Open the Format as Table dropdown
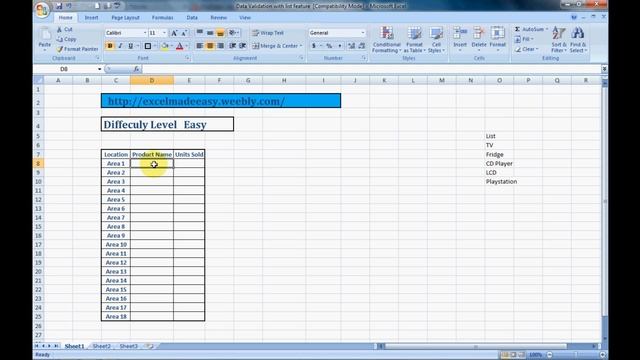This screenshot has width=640, height=360. pyautogui.click(x=414, y=40)
